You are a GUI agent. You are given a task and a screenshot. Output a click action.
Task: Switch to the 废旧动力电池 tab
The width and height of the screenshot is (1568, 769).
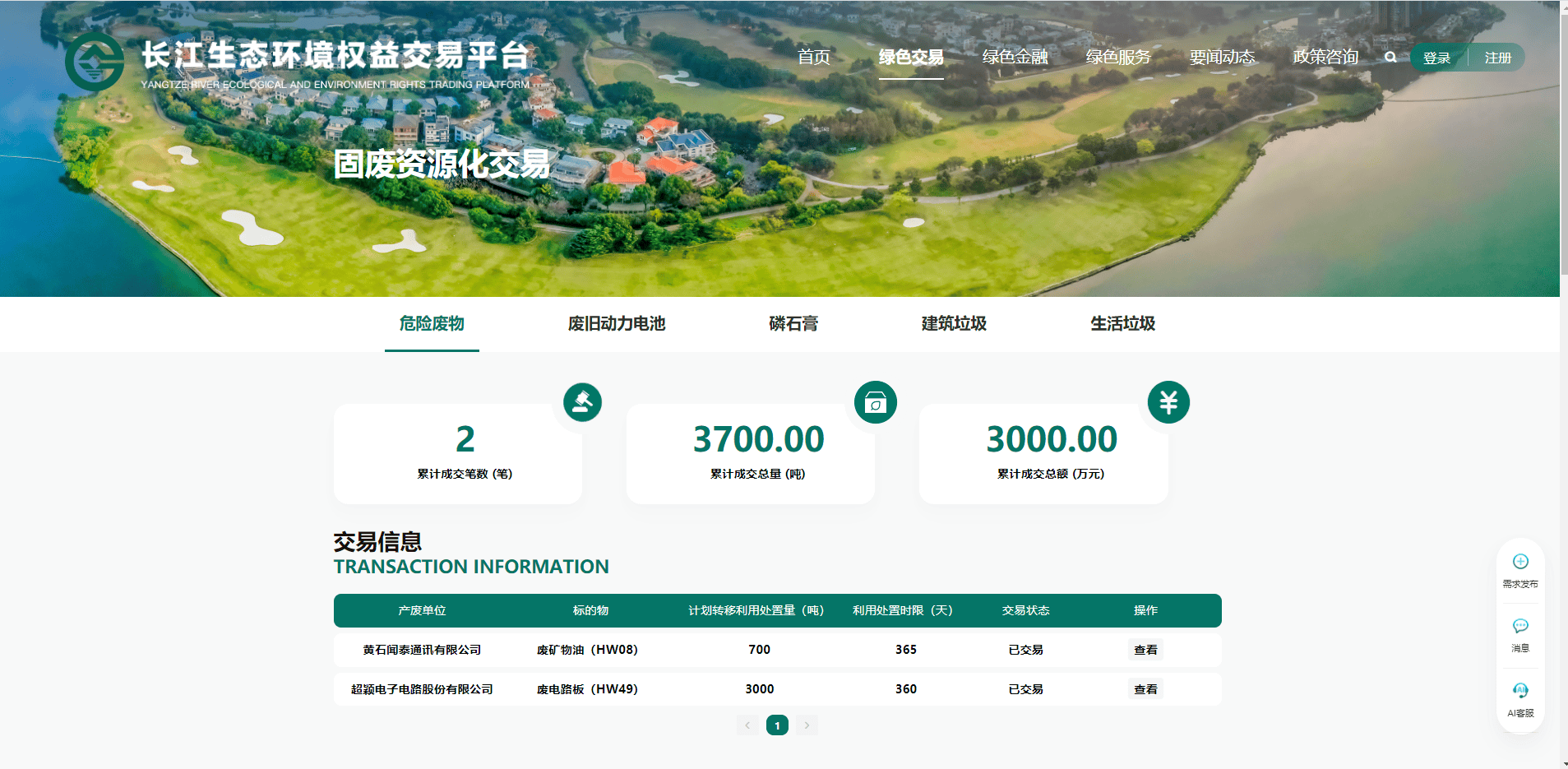(616, 324)
